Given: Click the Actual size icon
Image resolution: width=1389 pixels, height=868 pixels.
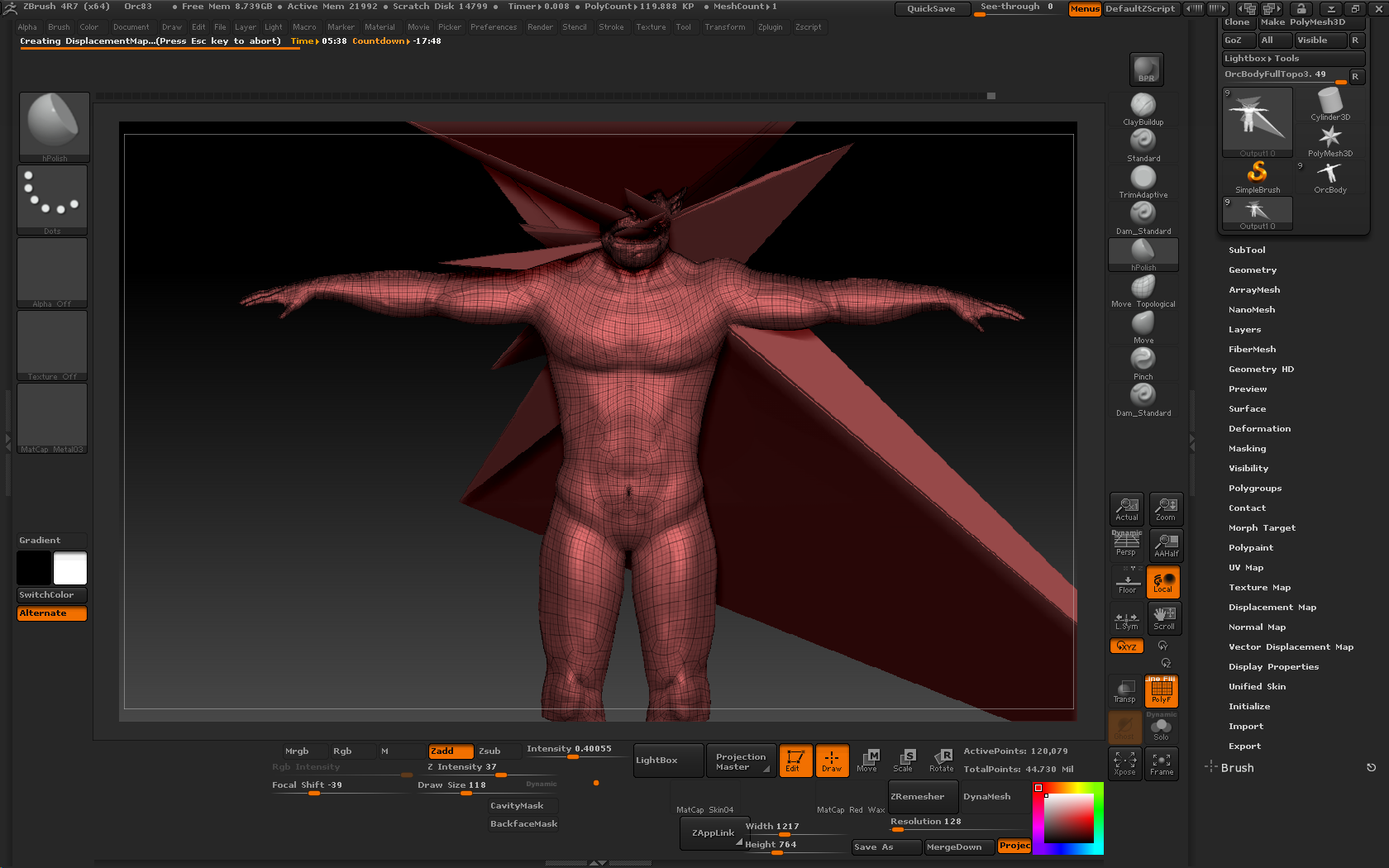Looking at the screenshot, I should (x=1127, y=509).
